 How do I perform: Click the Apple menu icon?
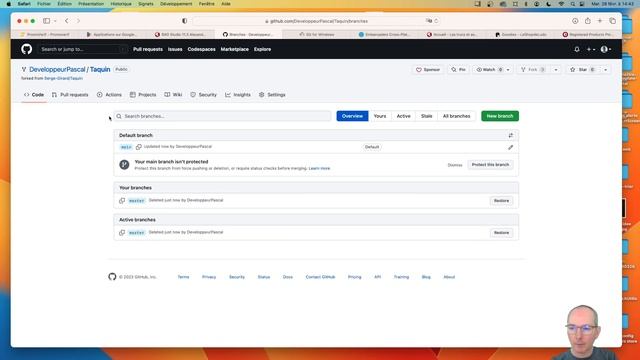coord(9,4)
